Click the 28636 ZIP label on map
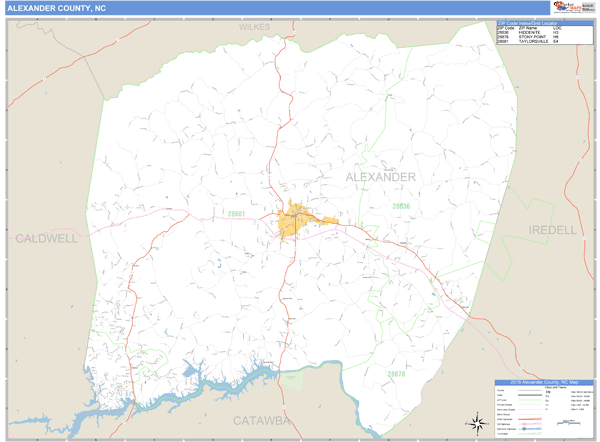This screenshot has width=600, height=442. pyautogui.click(x=400, y=206)
